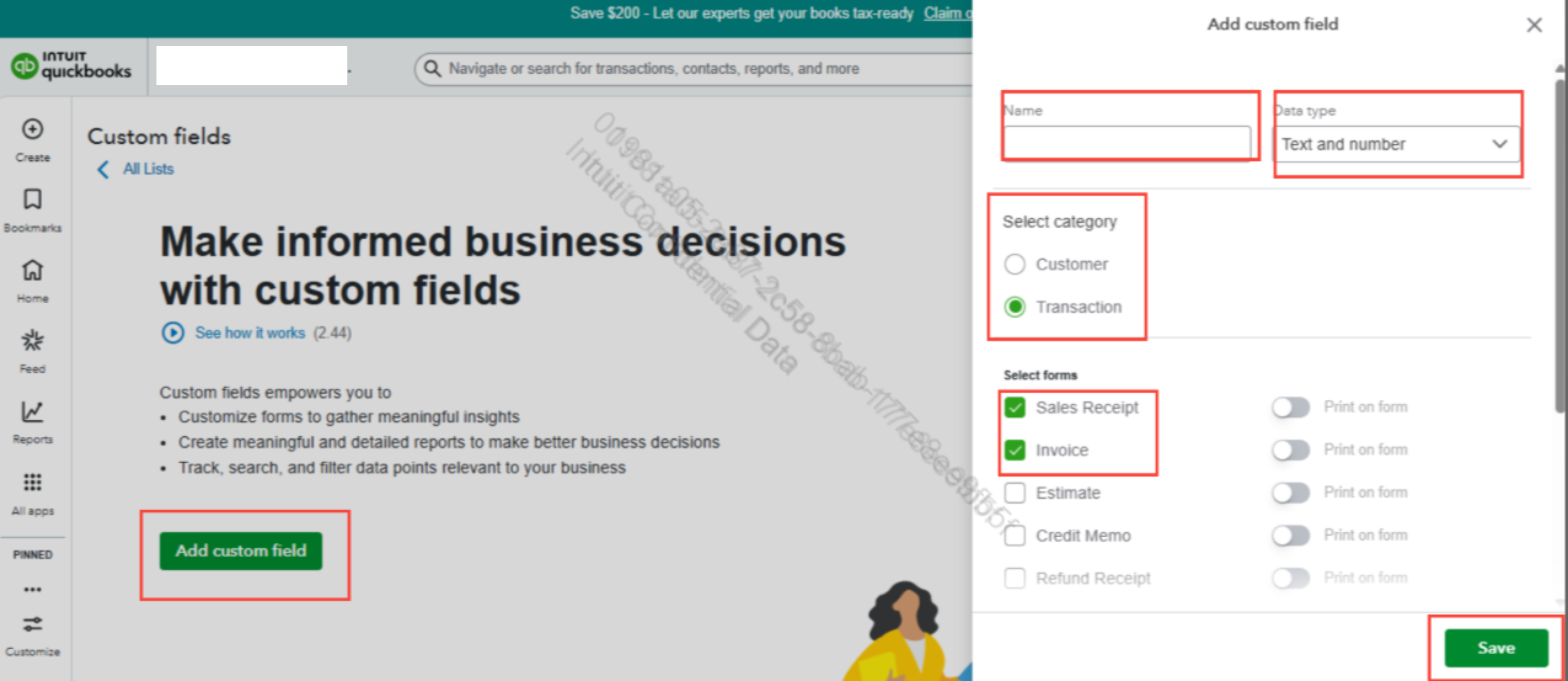This screenshot has height=681, width=1568.
Task: Check the Estimate form checkbox
Action: (x=1015, y=493)
